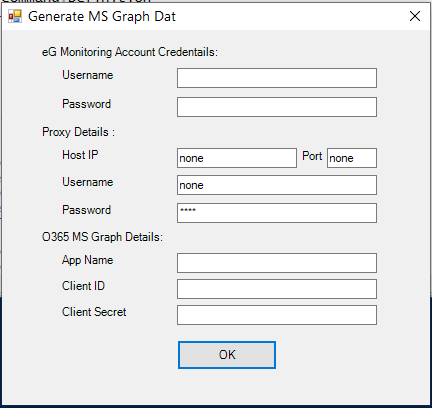
Task: Click the 'Generate MS Graph Dat' window title
Action: point(102,17)
